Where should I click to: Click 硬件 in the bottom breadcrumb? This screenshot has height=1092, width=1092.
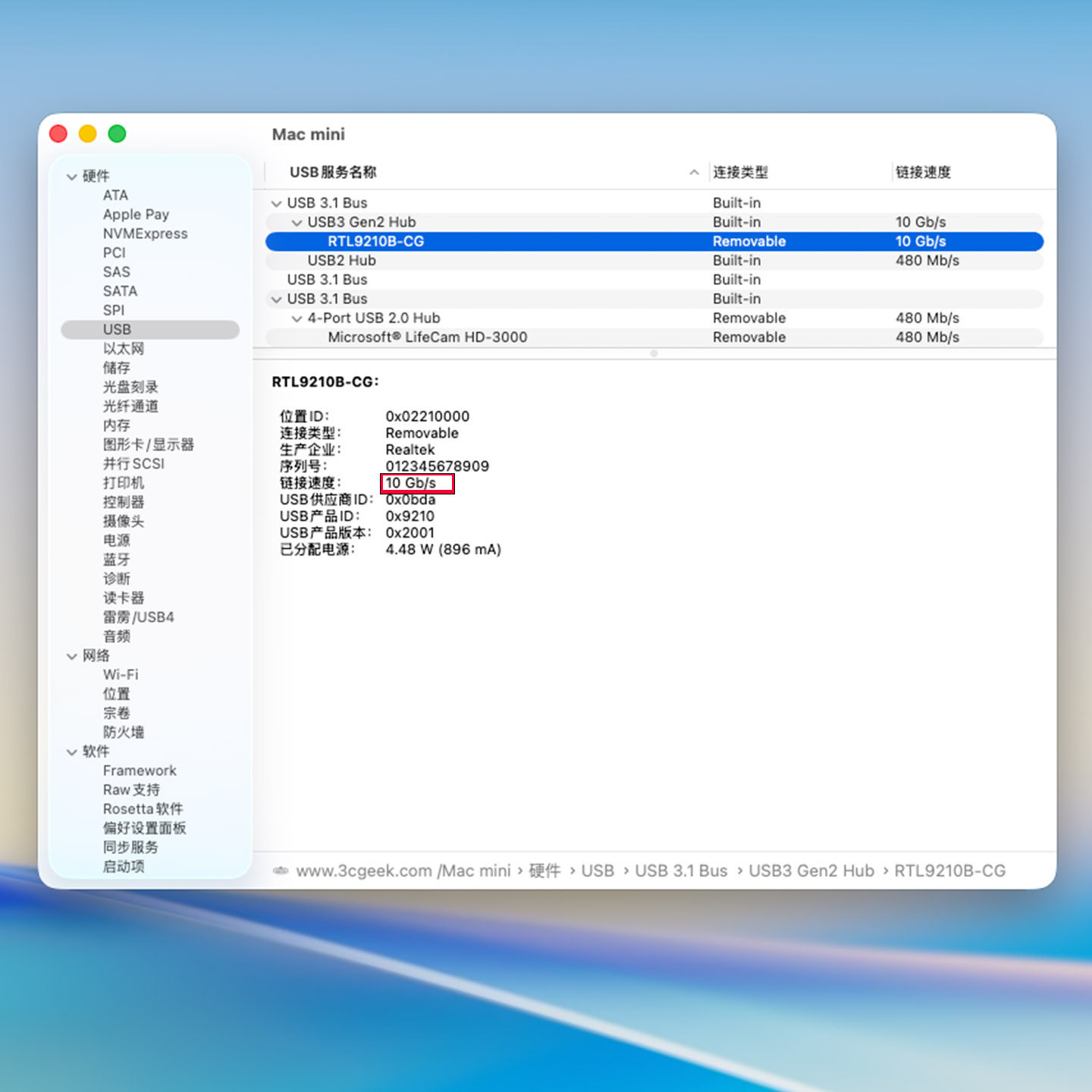(x=545, y=871)
